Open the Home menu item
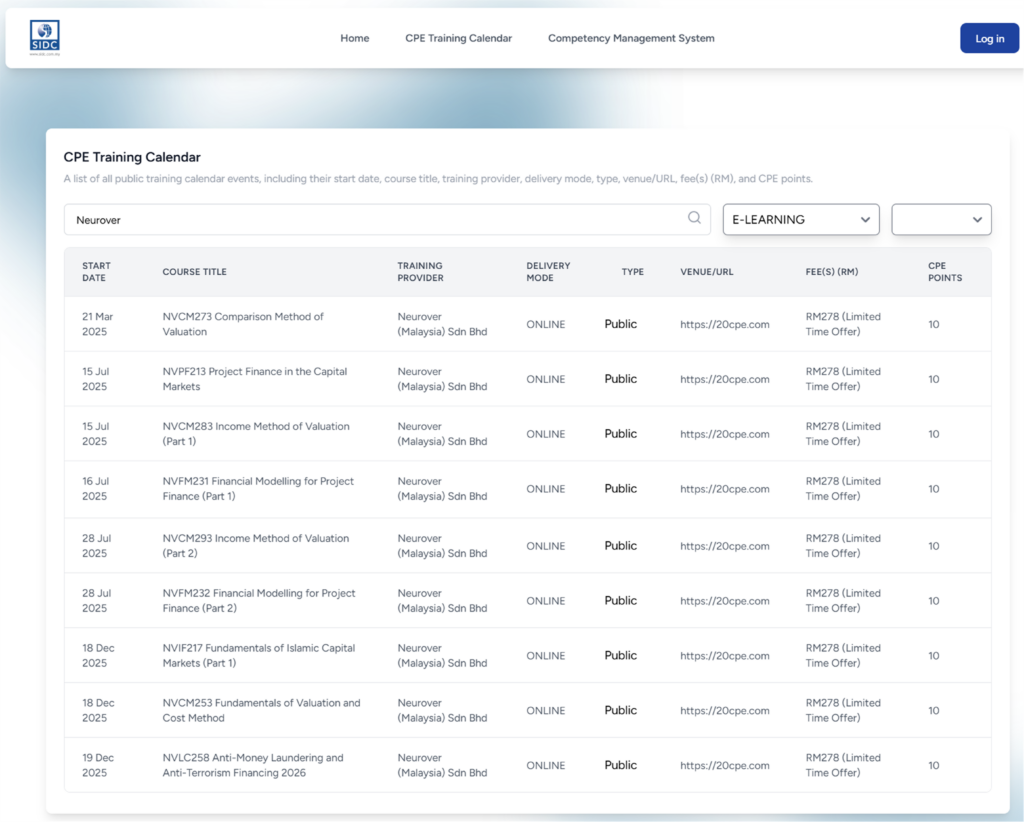 pyautogui.click(x=354, y=38)
